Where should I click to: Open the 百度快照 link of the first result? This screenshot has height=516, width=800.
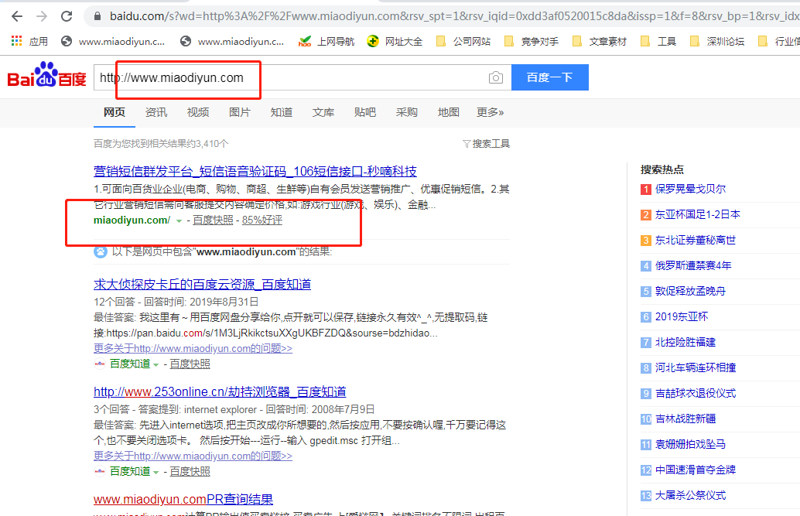[213, 220]
